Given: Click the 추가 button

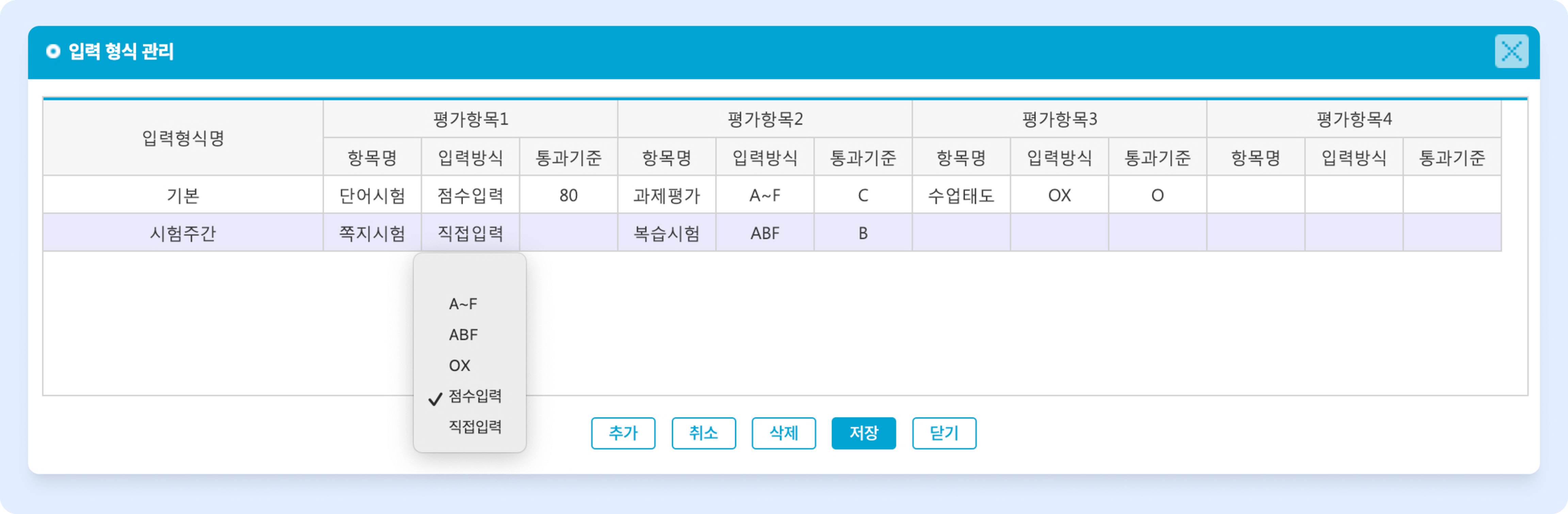Looking at the screenshot, I should [x=623, y=433].
